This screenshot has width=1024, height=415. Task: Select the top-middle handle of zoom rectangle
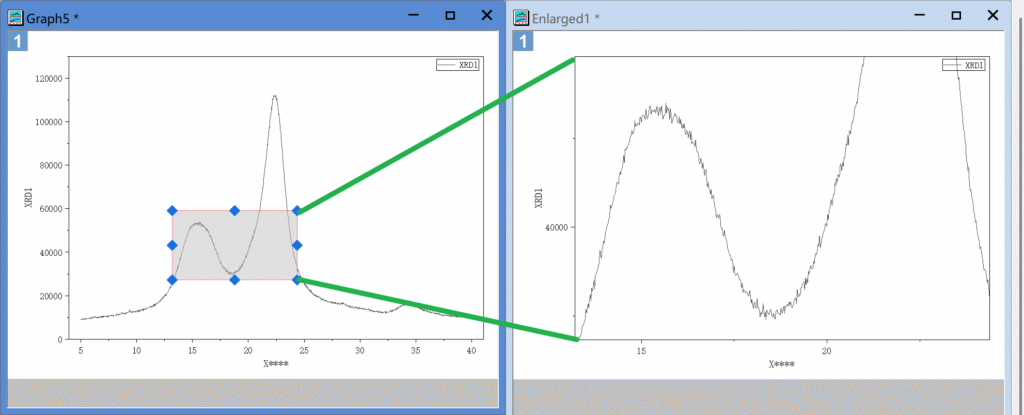tap(234, 211)
